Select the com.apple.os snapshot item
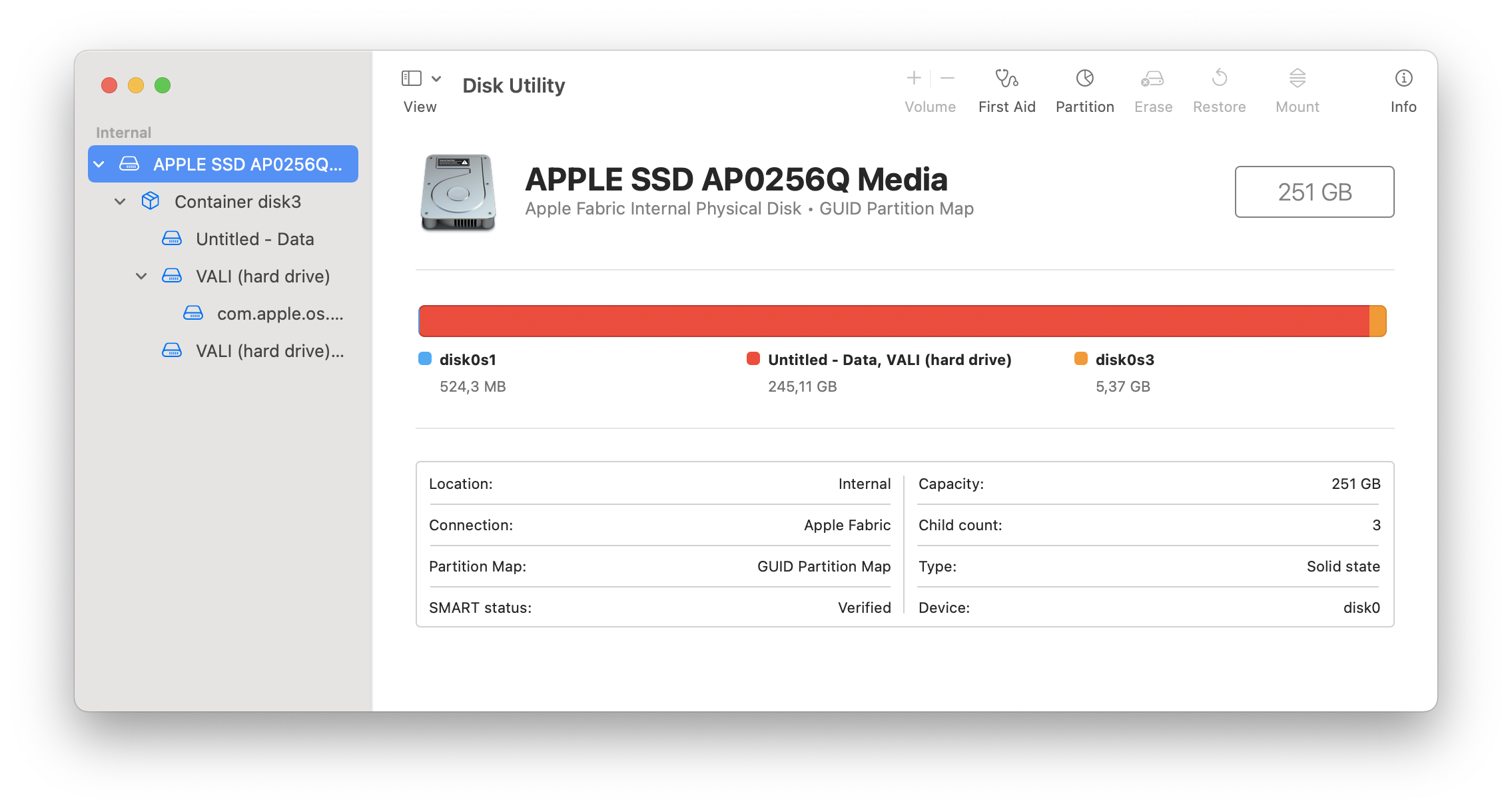The image size is (1512, 810). pyautogui.click(x=280, y=313)
